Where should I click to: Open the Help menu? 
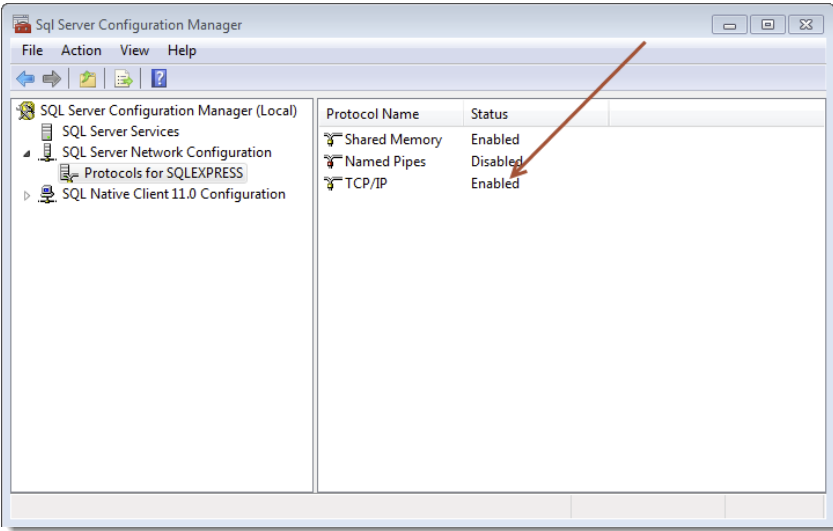coord(182,50)
